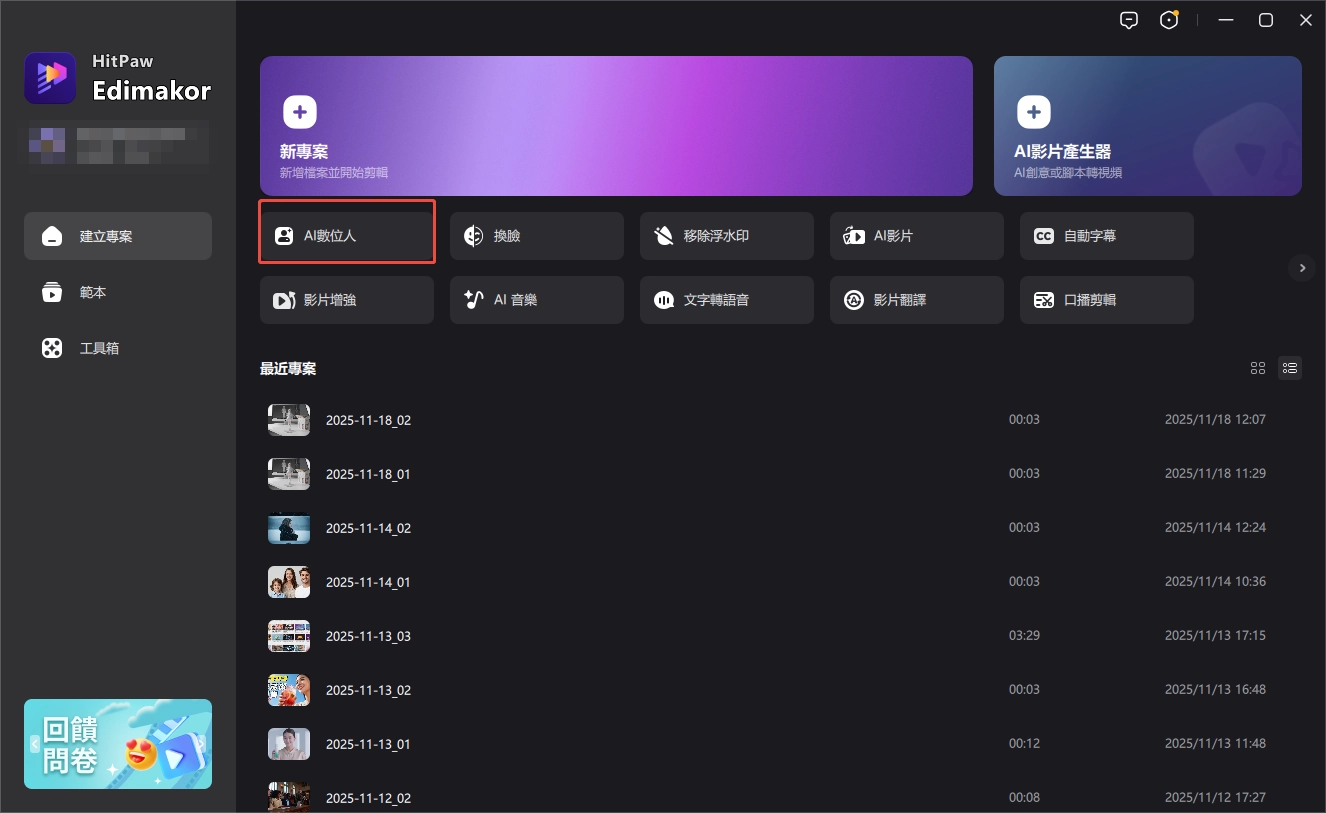
Task: Select the AI影片 tool
Action: (x=916, y=236)
